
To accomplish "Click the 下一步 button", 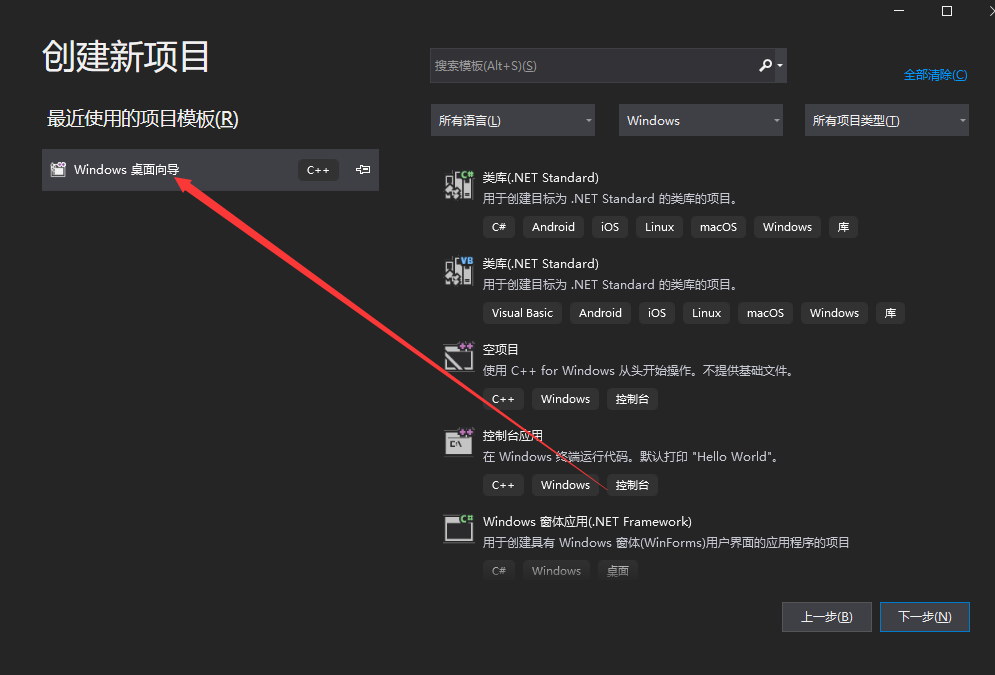I will [924, 616].
